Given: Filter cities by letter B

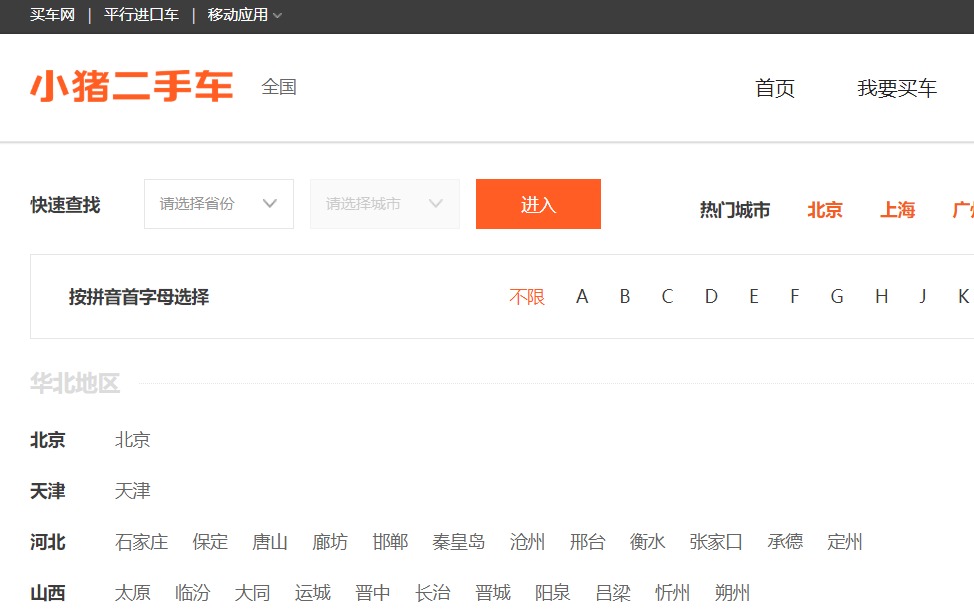Looking at the screenshot, I should pyautogui.click(x=625, y=297).
